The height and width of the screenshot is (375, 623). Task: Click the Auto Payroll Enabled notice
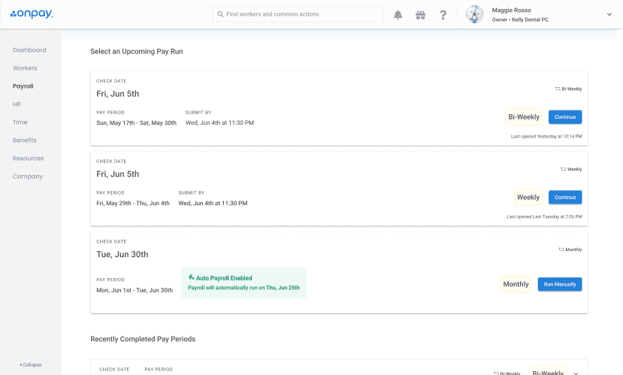click(x=244, y=282)
